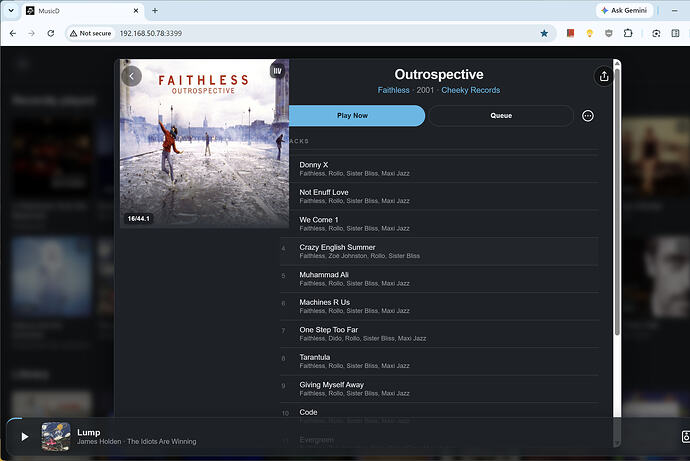Select the MusicD browser tab
The image size is (690, 461).
(x=83, y=11)
